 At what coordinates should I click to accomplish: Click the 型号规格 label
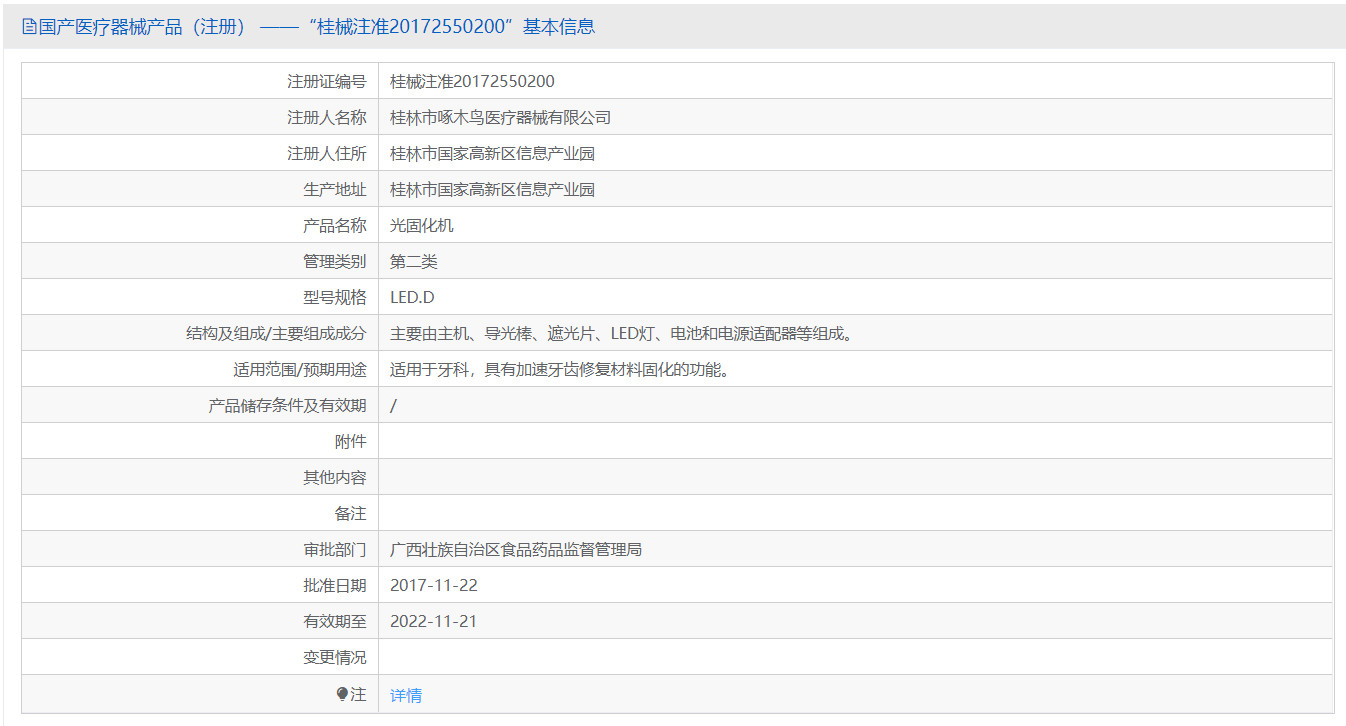(335, 297)
